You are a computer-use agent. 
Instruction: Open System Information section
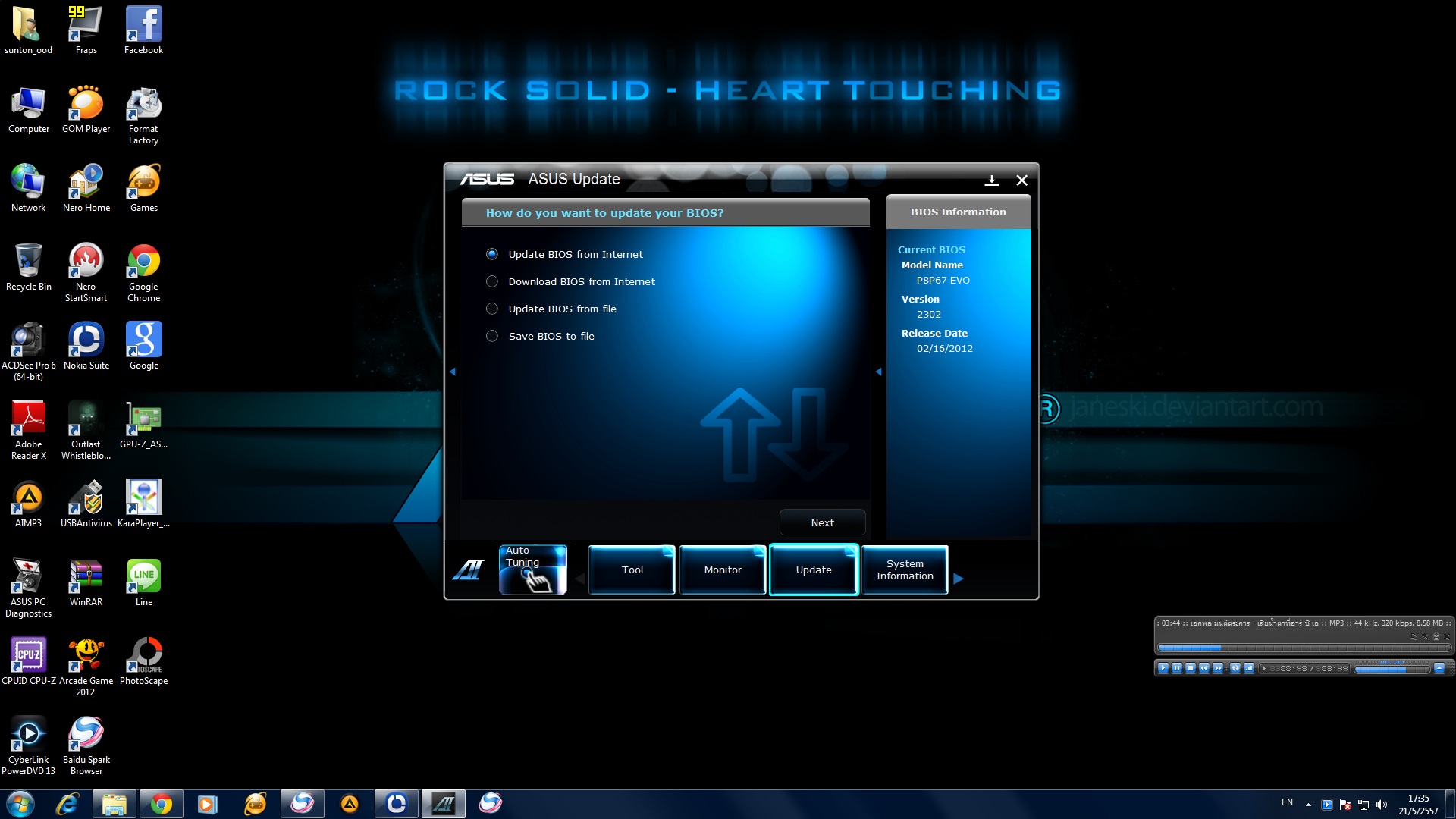[x=905, y=570]
